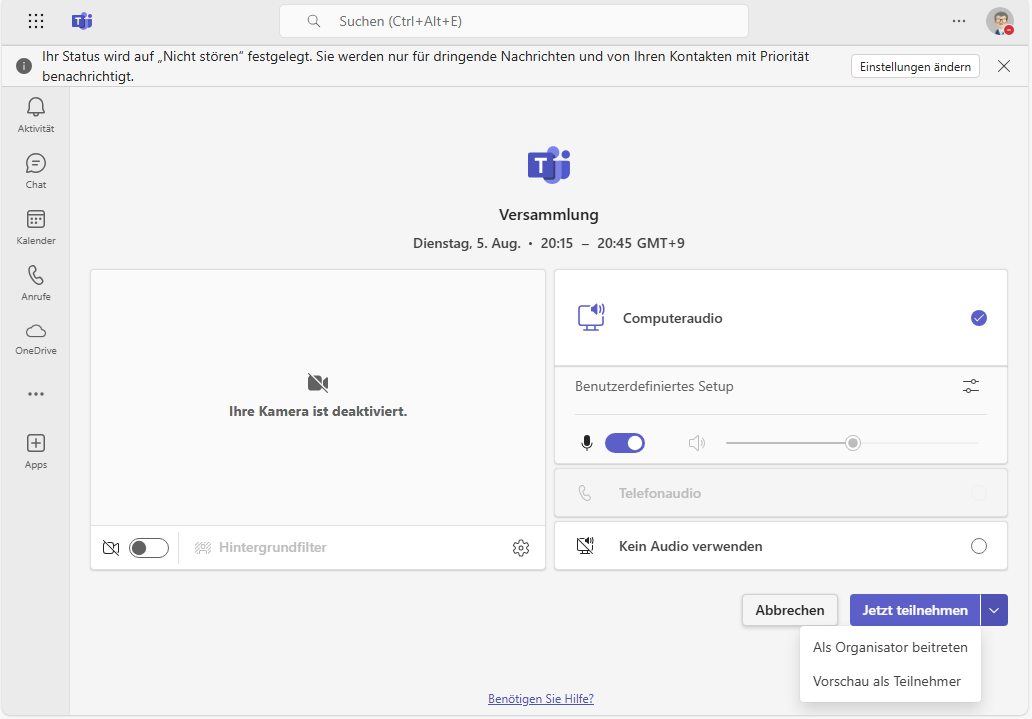Adjust the speaker volume slider handle

pos(853,443)
